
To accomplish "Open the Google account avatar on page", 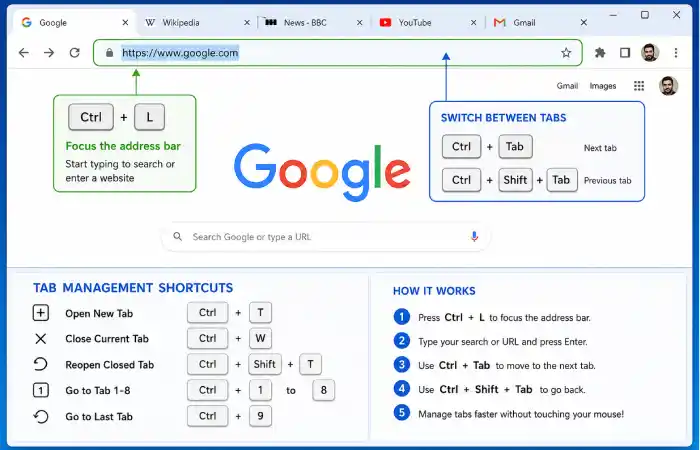I will point(668,86).
